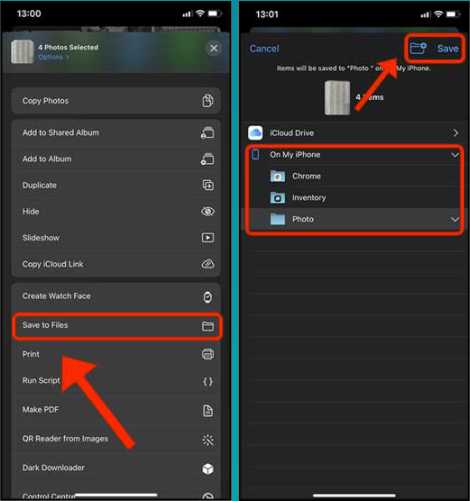Choose Save to Files
Screen dimensions: 470x501
point(116,325)
